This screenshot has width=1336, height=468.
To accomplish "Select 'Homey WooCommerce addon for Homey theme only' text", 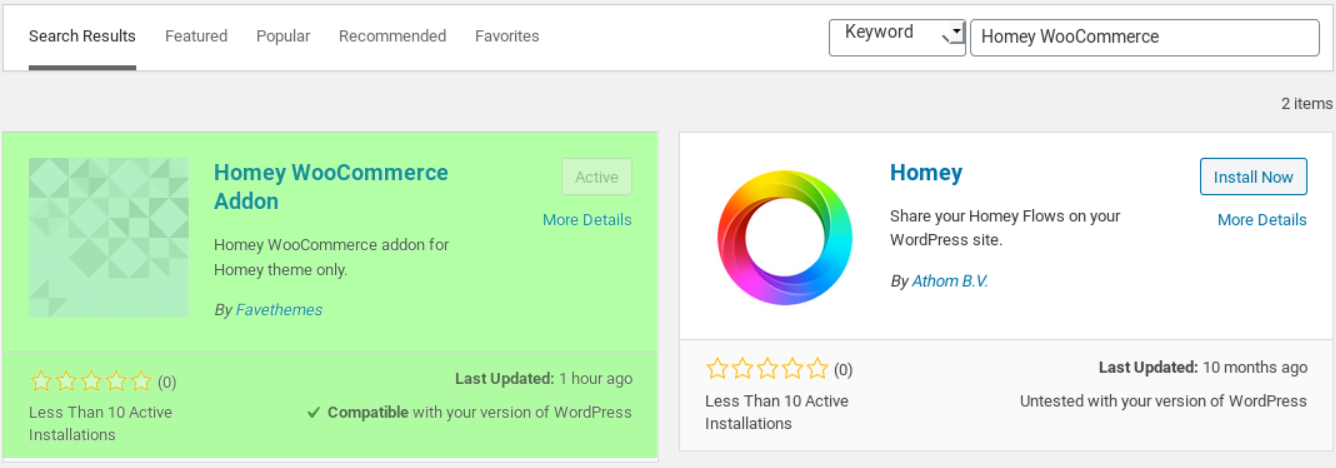I will tap(331, 257).
